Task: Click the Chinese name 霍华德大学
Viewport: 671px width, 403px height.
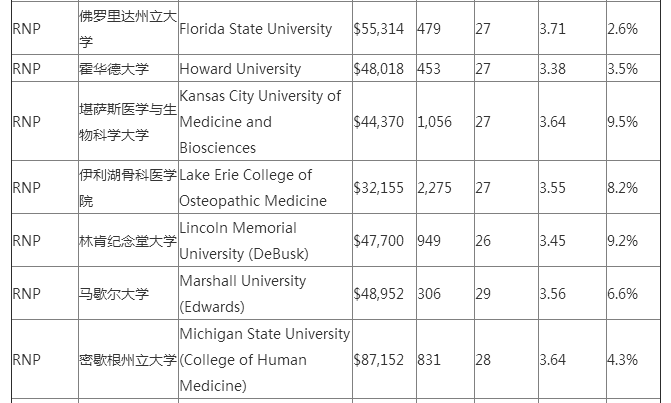Action: (113, 69)
